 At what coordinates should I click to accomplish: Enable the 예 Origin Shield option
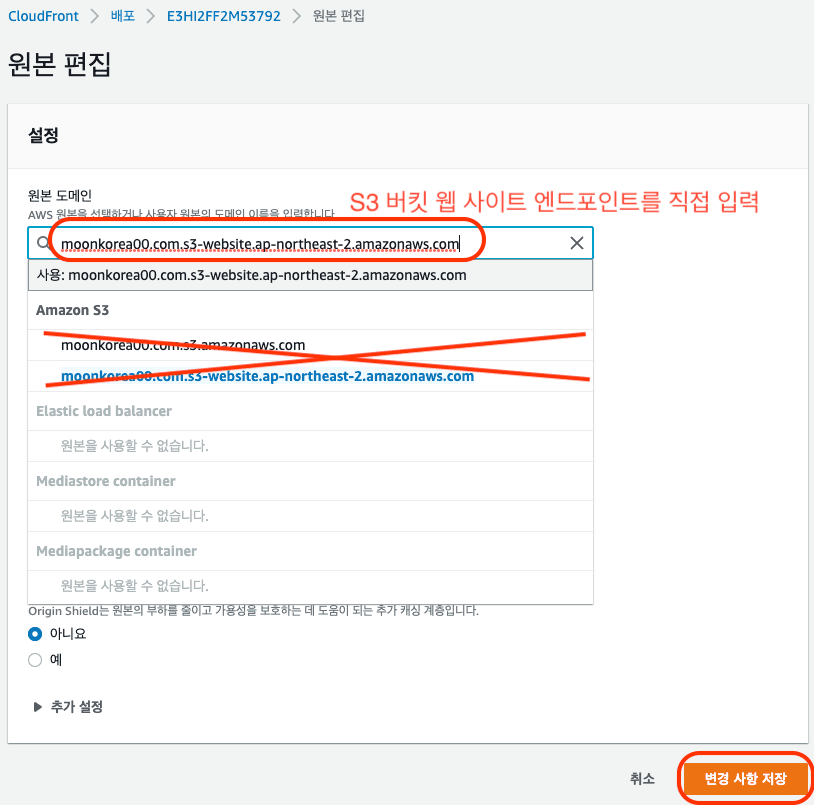35,660
